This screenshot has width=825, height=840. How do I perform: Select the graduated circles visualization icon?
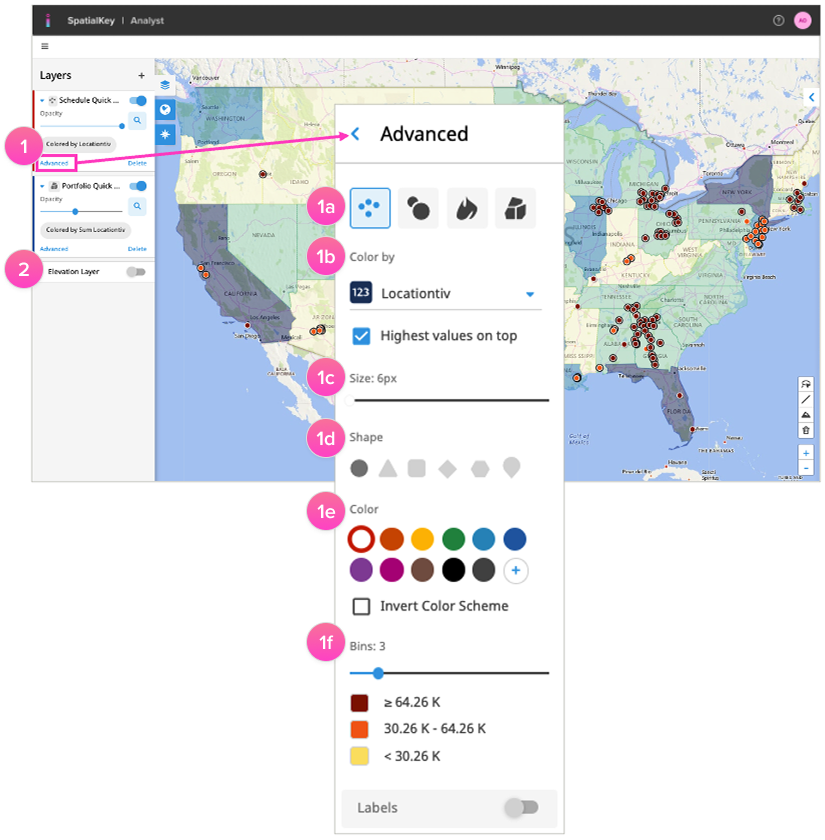[418, 208]
